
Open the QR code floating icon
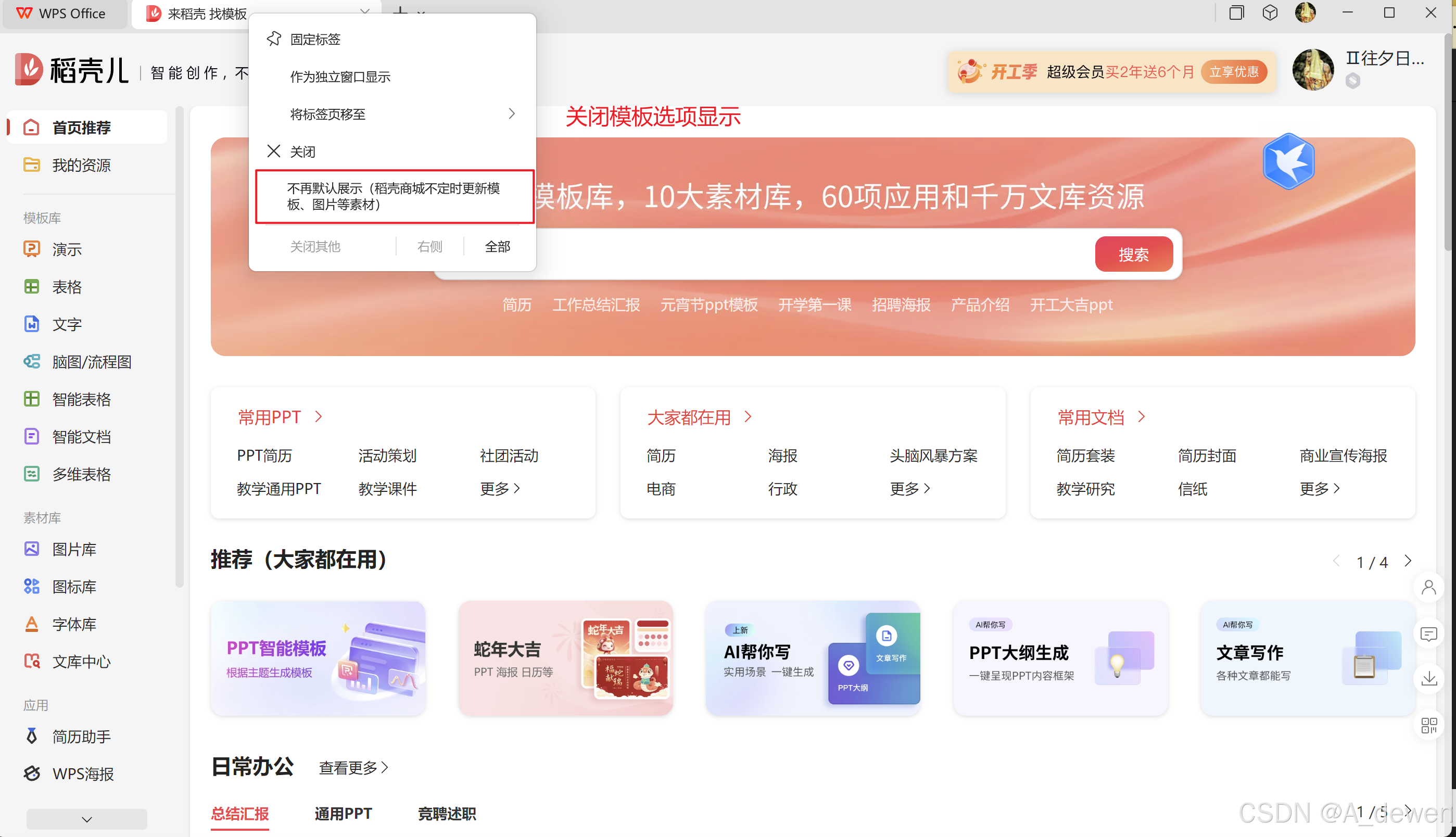pos(1428,726)
